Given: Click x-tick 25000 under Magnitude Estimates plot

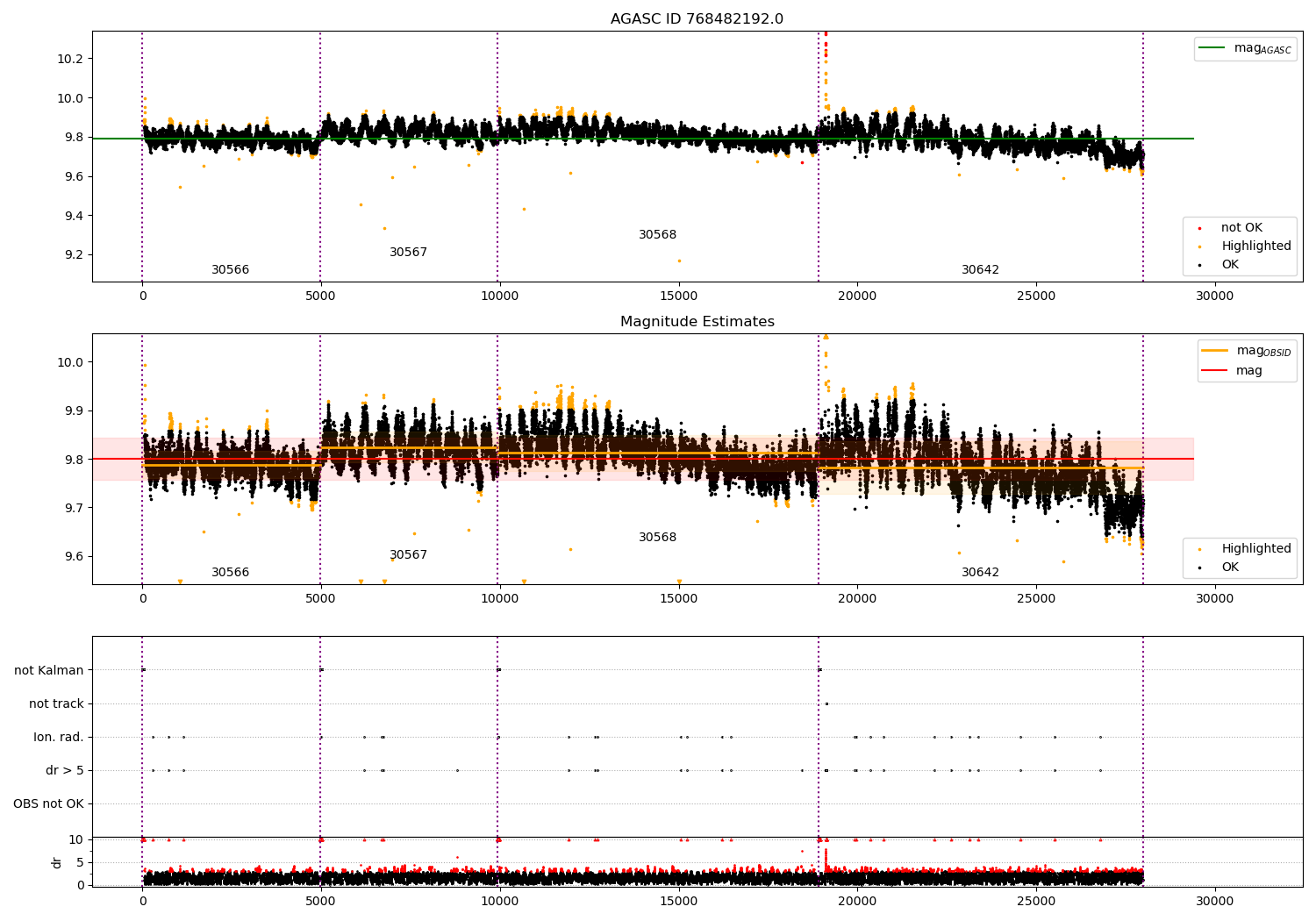Looking at the screenshot, I should tap(1036, 599).
